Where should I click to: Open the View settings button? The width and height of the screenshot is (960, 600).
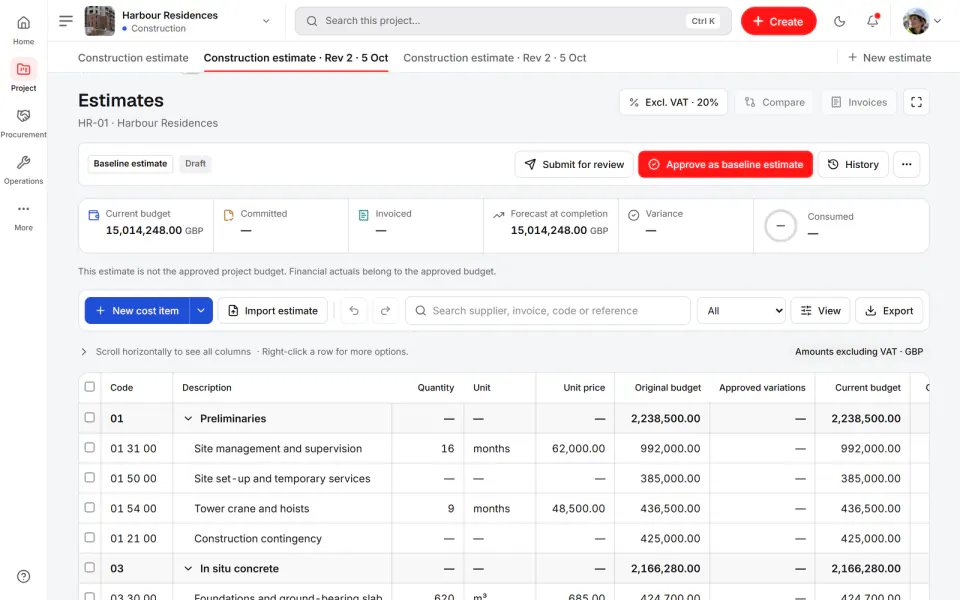point(820,310)
